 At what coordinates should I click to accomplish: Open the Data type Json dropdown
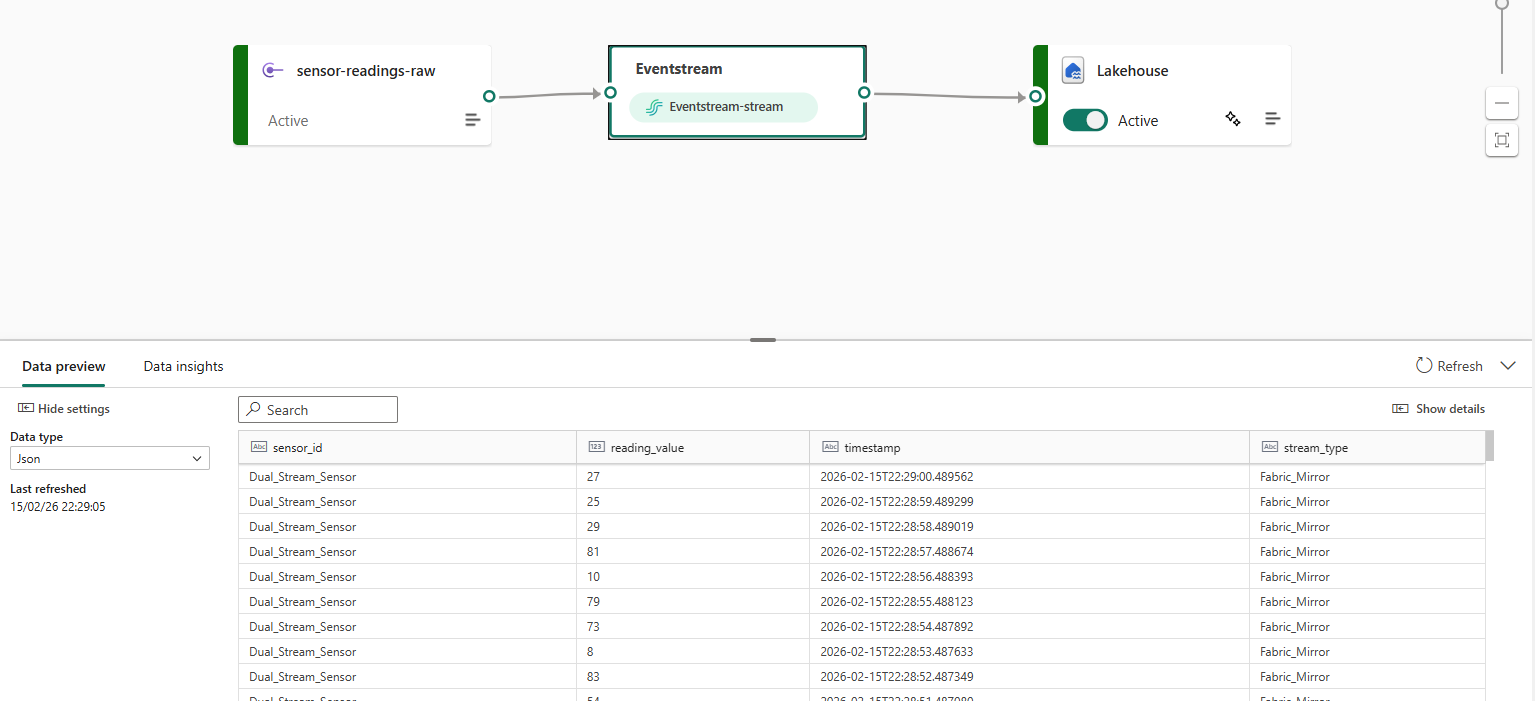point(110,459)
